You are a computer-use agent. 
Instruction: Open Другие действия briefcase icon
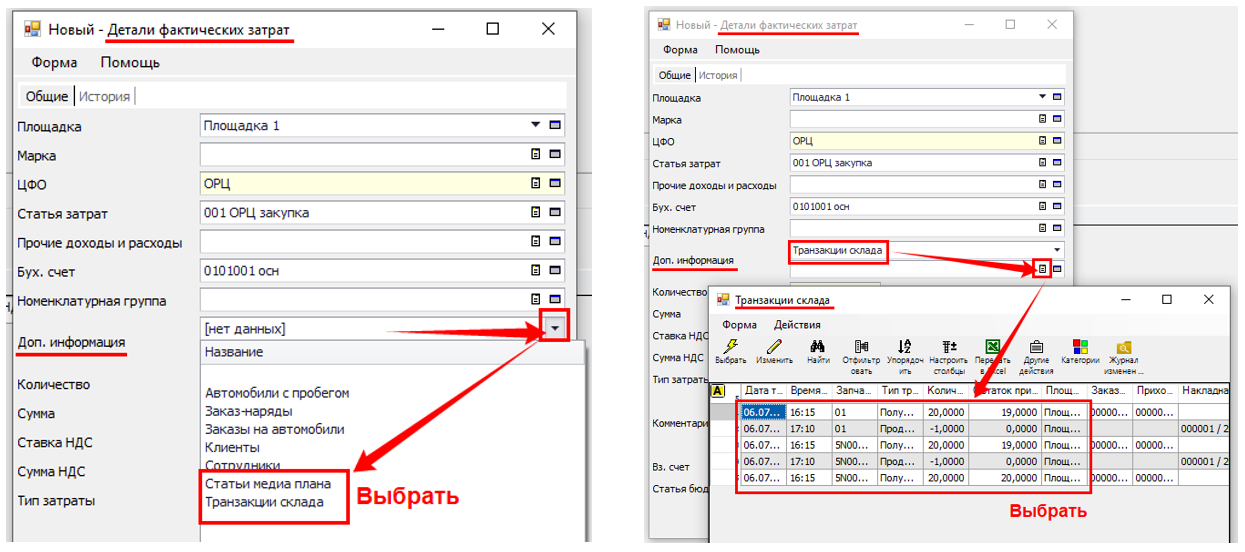(x=1036, y=346)
